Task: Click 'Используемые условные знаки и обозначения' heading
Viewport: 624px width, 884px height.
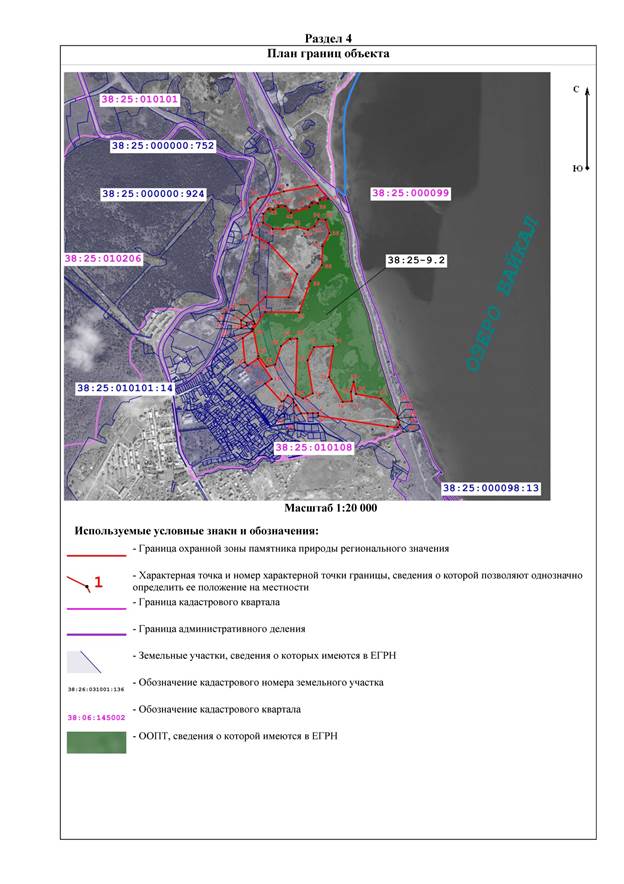Action: point(197,531)
